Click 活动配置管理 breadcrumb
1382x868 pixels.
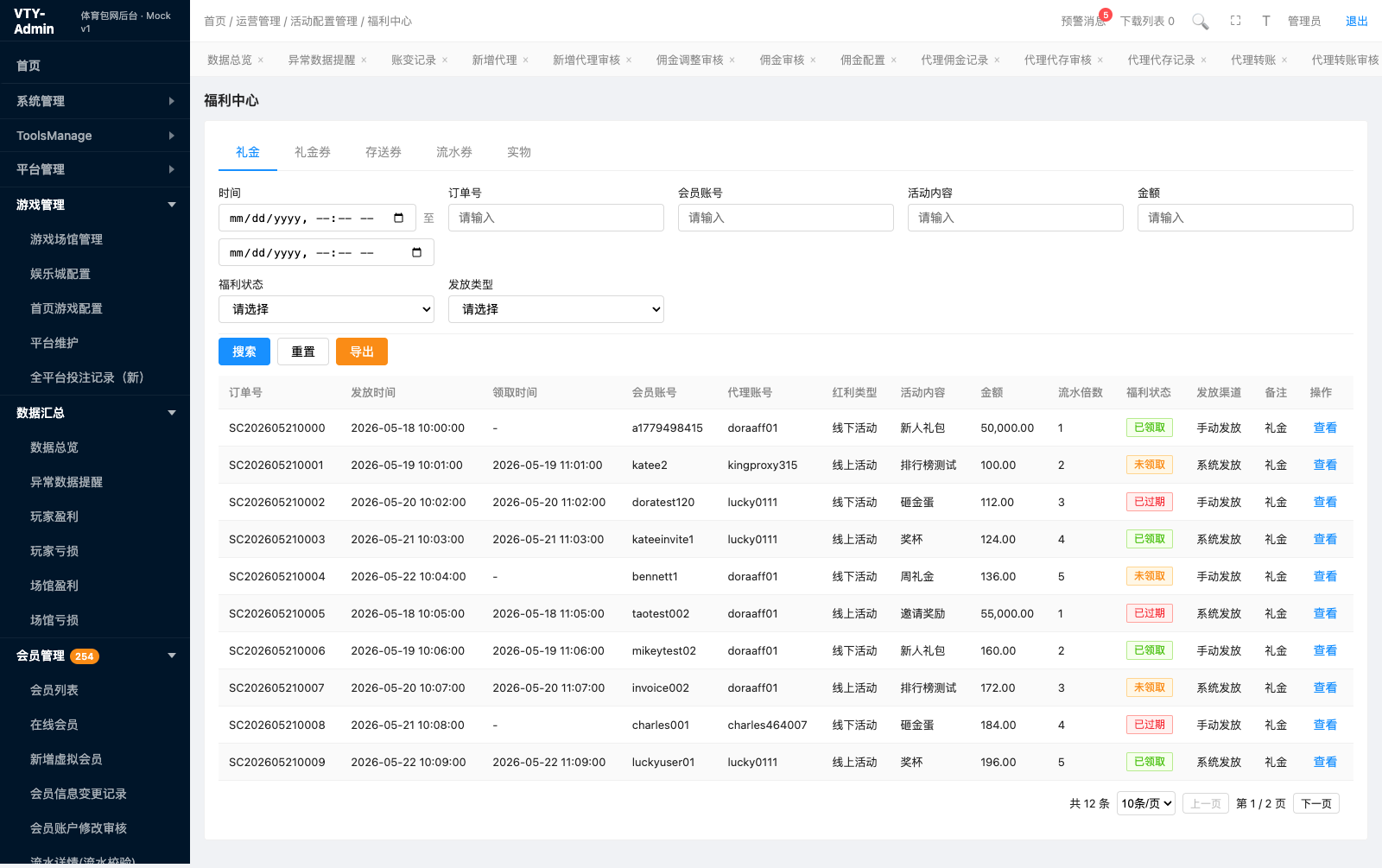tap(324, 21)
